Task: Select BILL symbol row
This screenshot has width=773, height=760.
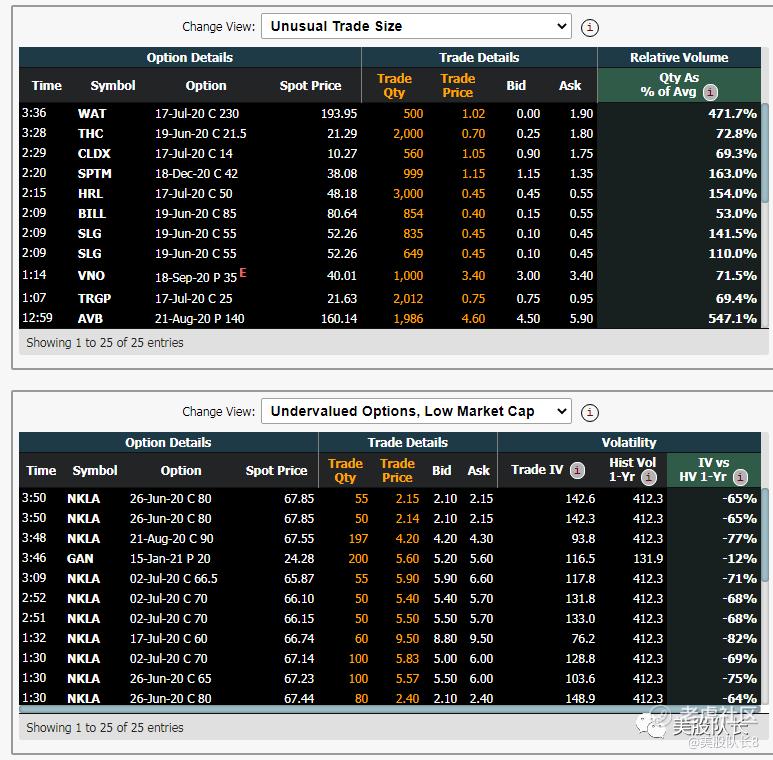Action: pyautogui.click(x=92, y=214)
